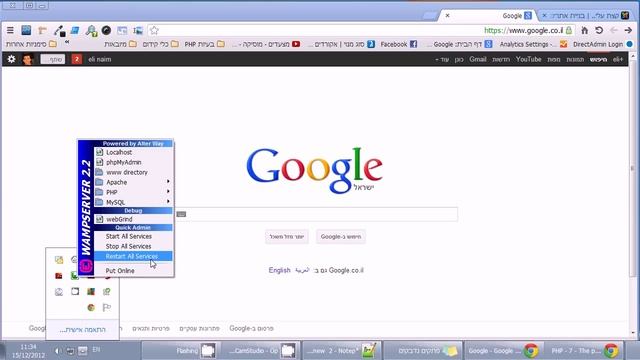This screenshot has width=640, height=360.
Task: Click the green padlock in the address bar
Action: 569,30
